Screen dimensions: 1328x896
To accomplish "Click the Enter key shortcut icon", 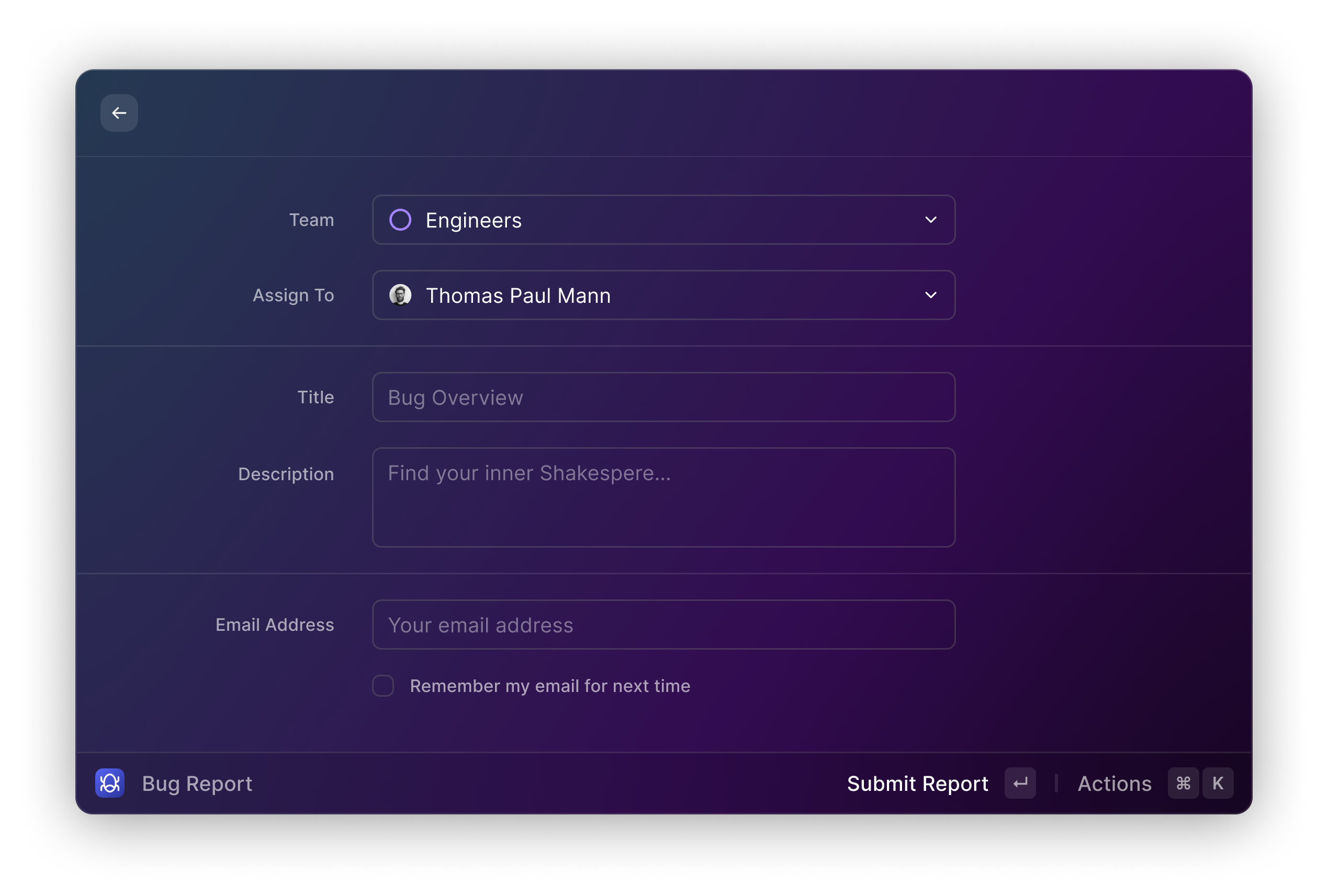I will coord(1020,783).
